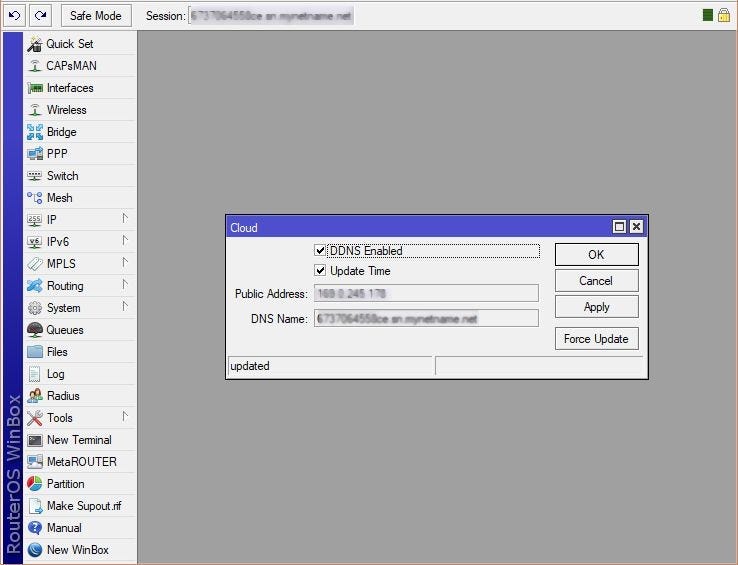The height and width of the screenshot is (565, 738).
Task: Open the Log menu label
Action: pos(56,374)
